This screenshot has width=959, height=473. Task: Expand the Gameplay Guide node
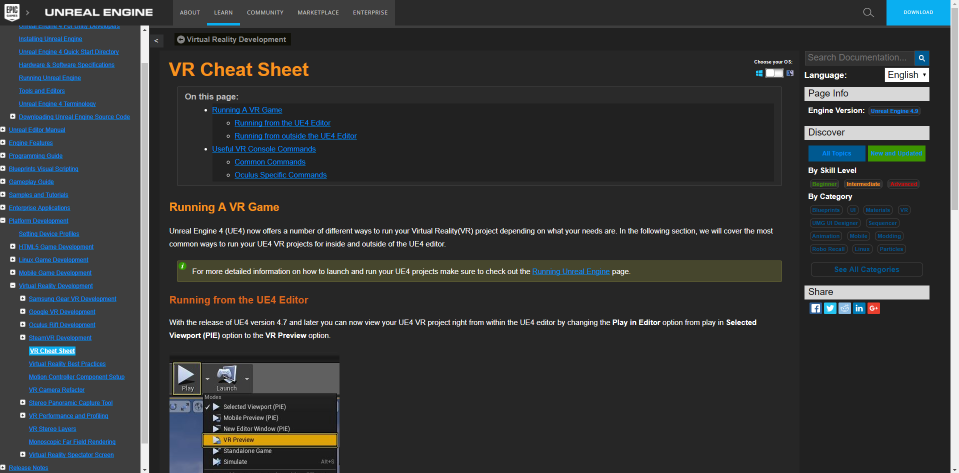click(3, 182)
